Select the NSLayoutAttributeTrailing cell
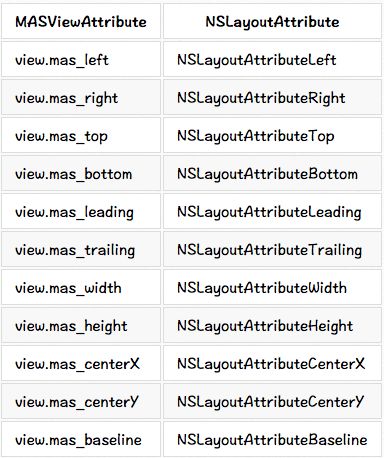 tap(272, 250)
